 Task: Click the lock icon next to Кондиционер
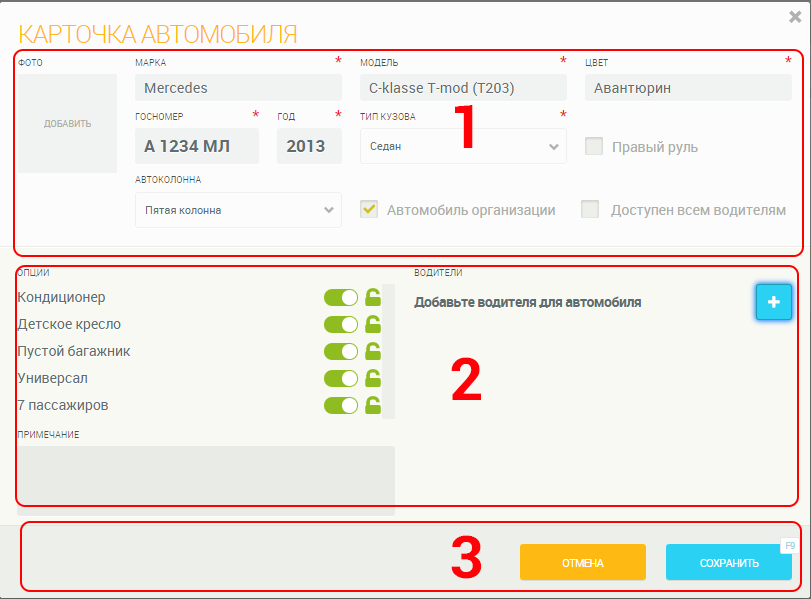pyautogui.click(x=372, y=297)
